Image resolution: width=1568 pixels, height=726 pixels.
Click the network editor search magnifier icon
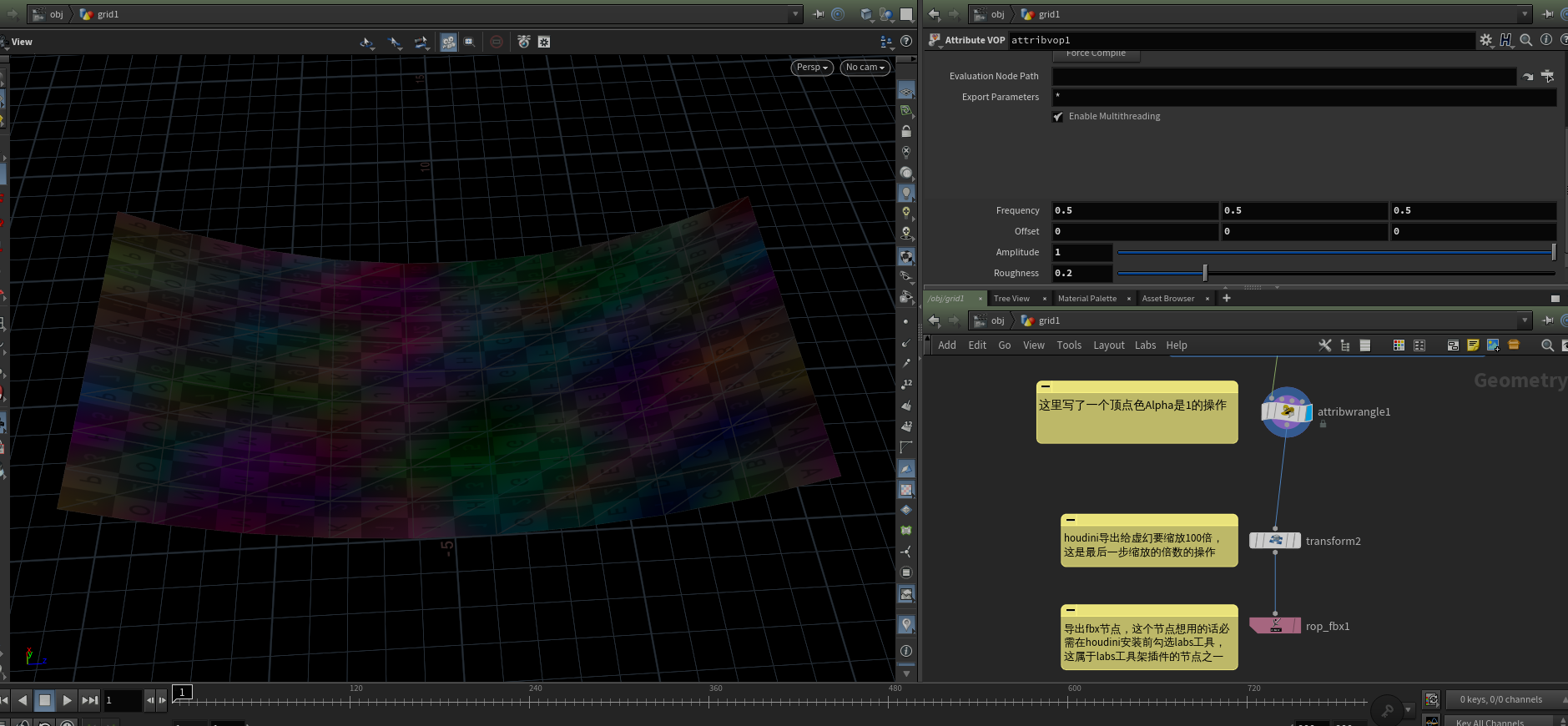pyautogui.click(x=1547, y=345)
